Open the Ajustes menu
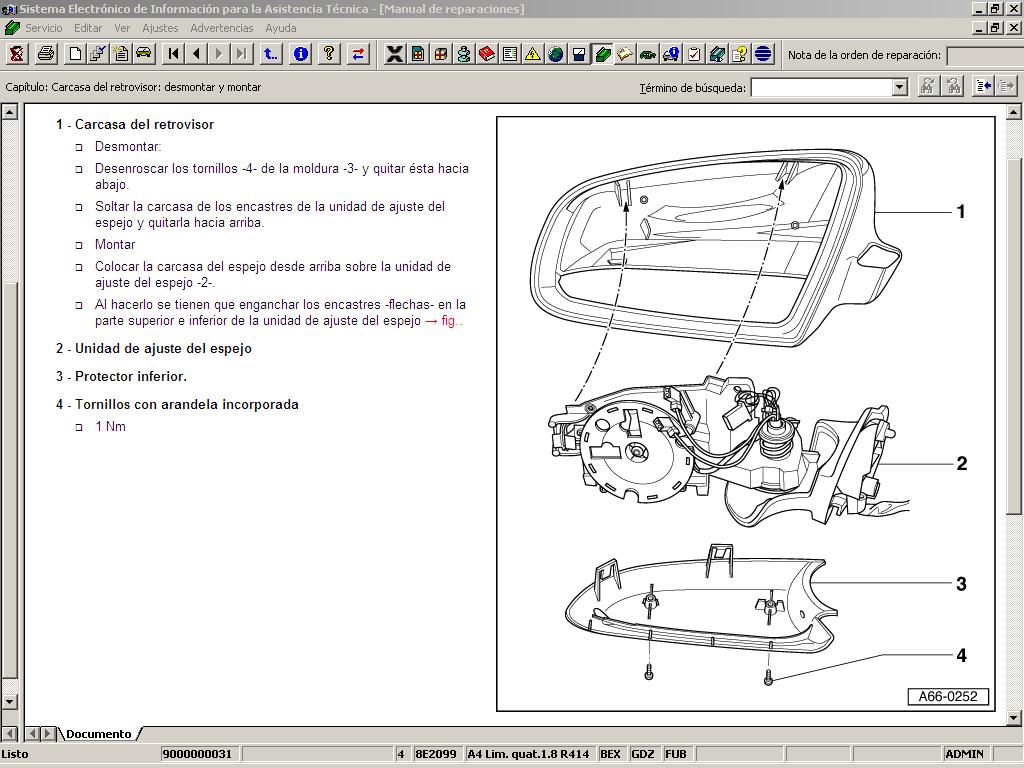This screenshot has width=1024, height=768. (x=160, y=28)
